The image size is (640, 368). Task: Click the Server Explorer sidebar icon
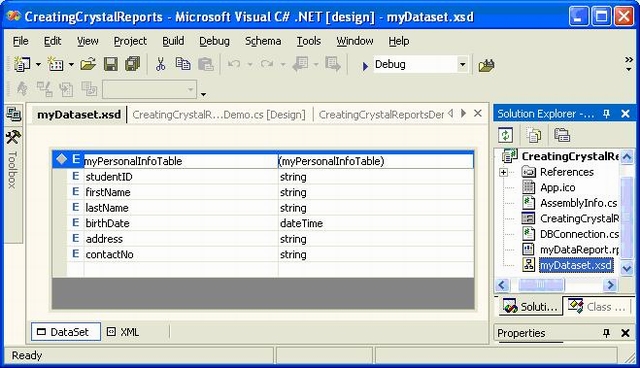click(x=13, y=114)
